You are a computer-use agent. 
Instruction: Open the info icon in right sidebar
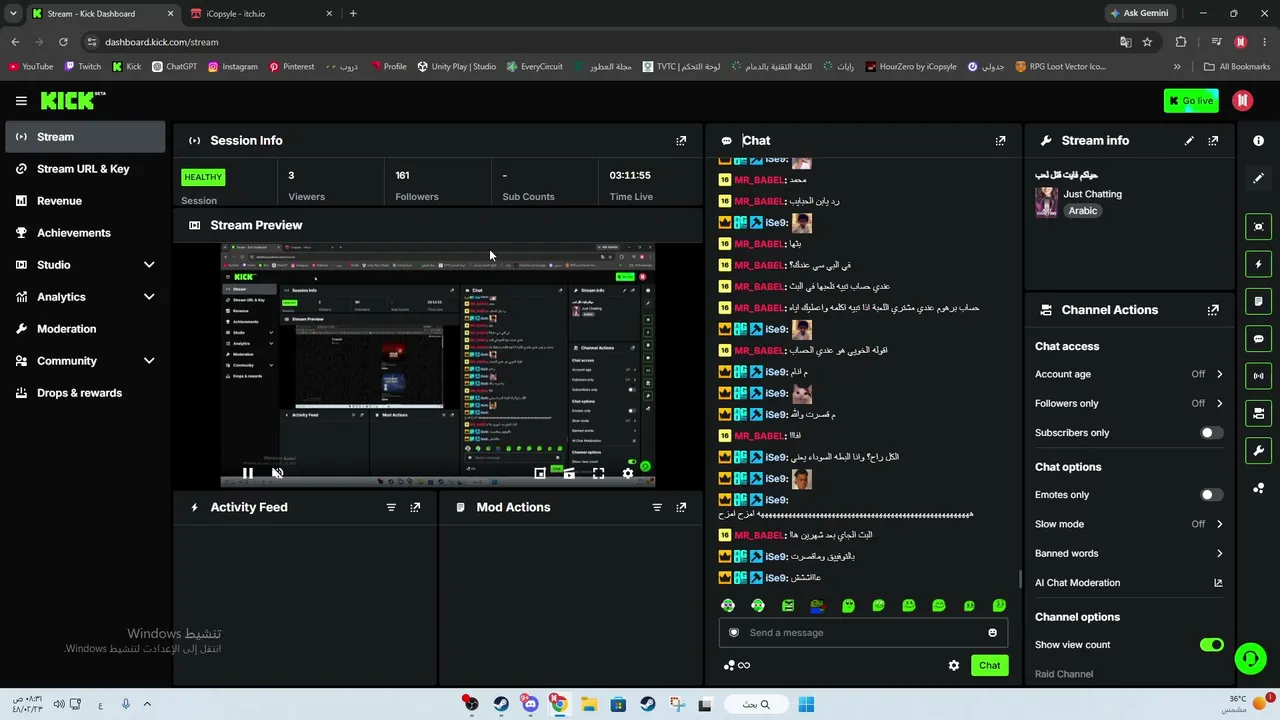click(x=1258, y=141)
